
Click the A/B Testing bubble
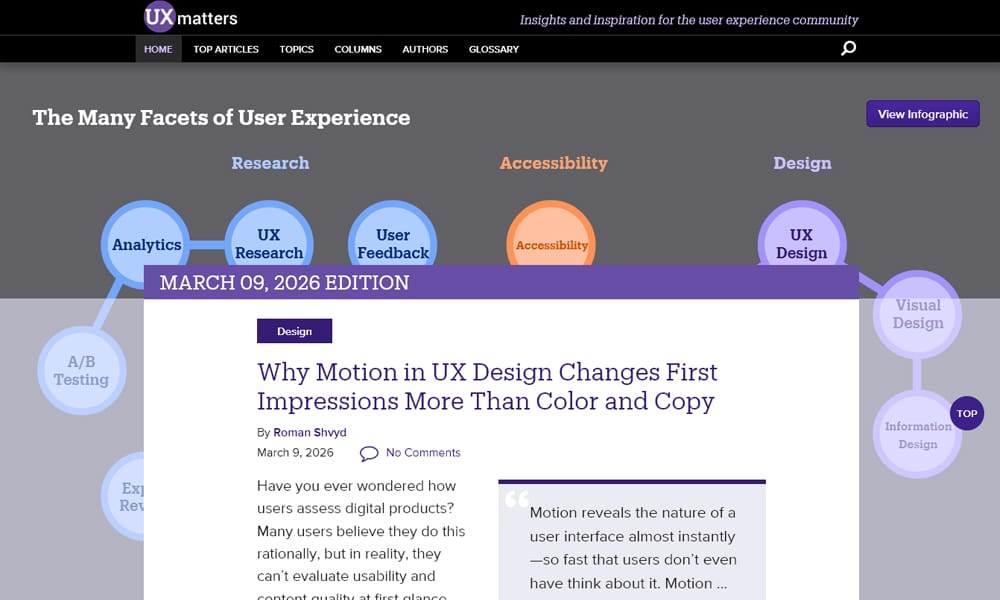pyautogui.click(x=82, y=370)
